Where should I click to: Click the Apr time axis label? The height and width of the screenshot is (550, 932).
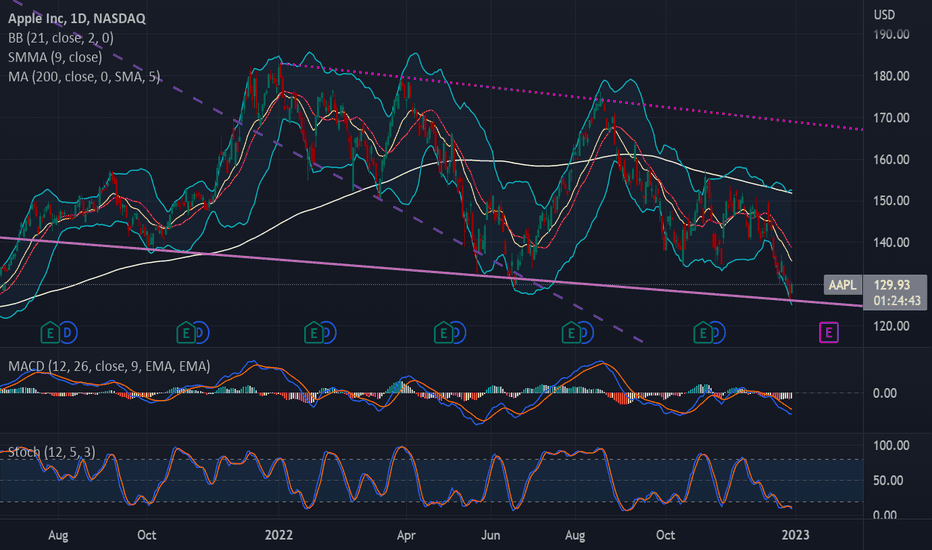click(406, 535)
